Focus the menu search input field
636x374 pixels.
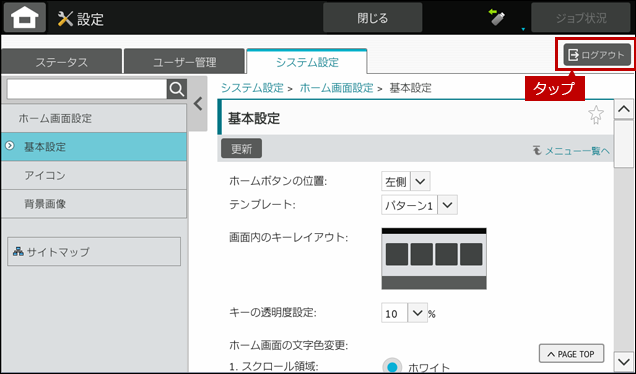[87, 89]
